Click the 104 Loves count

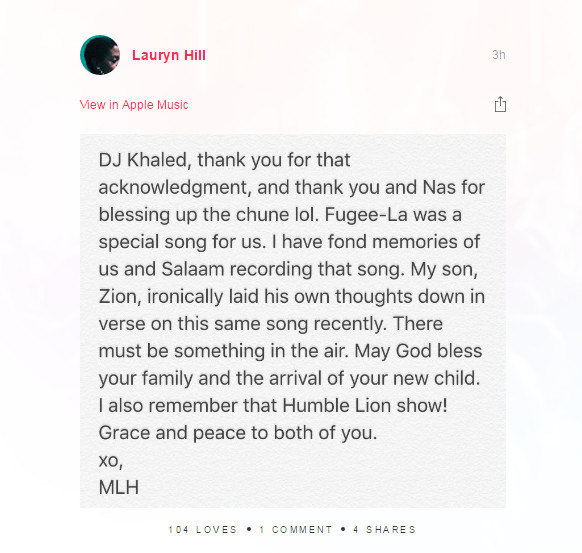pos(203,530)
